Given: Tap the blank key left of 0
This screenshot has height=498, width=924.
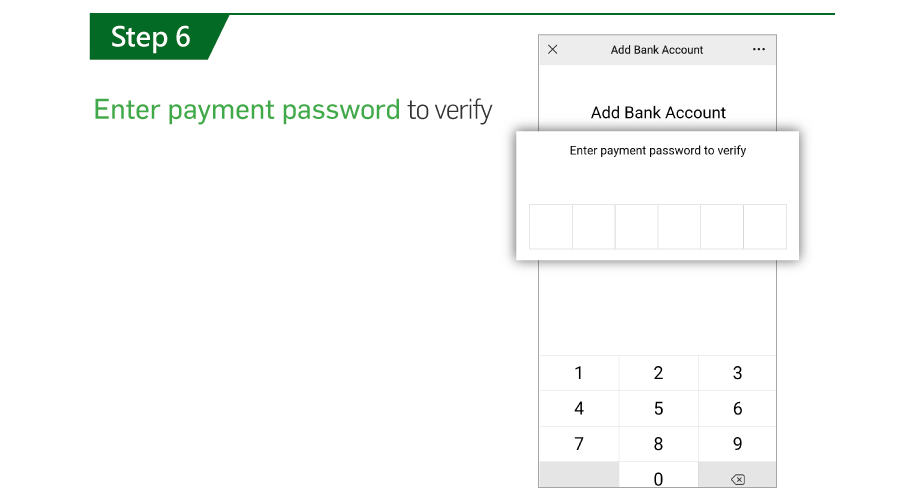Looking at the screenshot, I should coord(579,475).
